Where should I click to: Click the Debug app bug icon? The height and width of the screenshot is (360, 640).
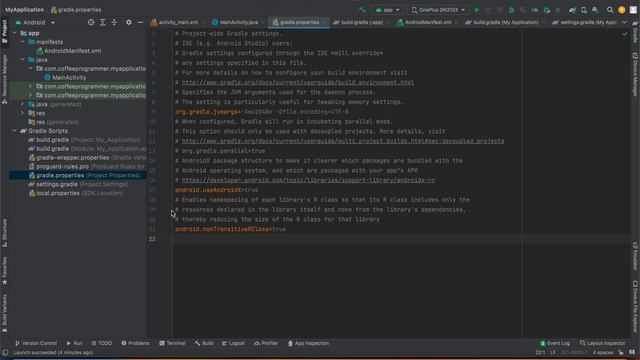511,10
